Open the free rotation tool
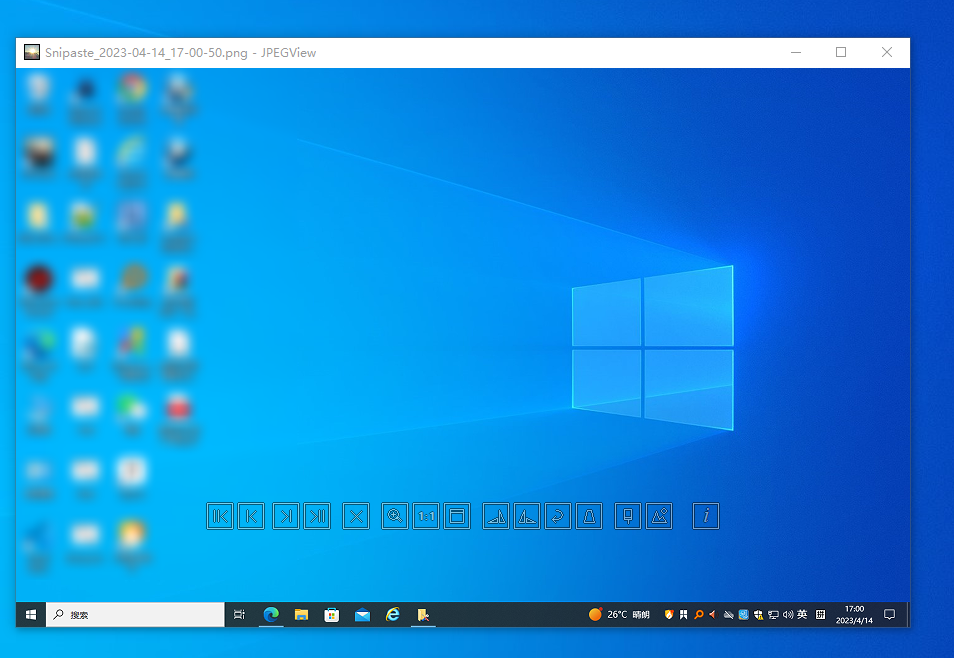This screenshot has height=658, width=954. [x=558, y=516]
